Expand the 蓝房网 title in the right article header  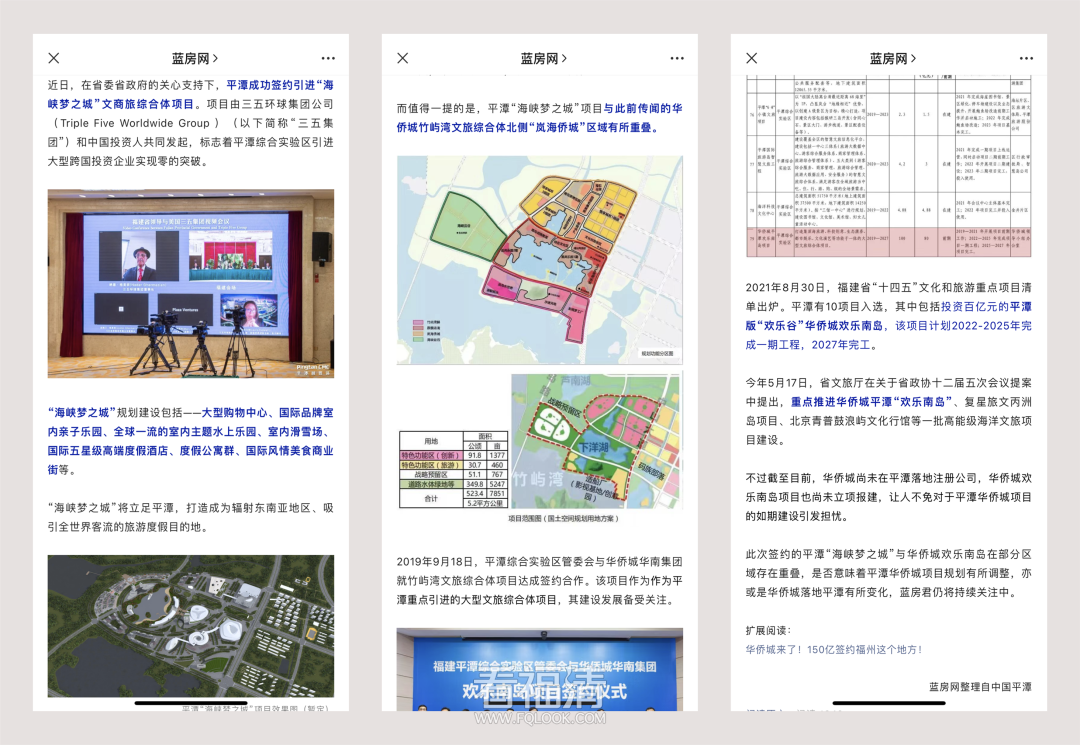(892, 59)
